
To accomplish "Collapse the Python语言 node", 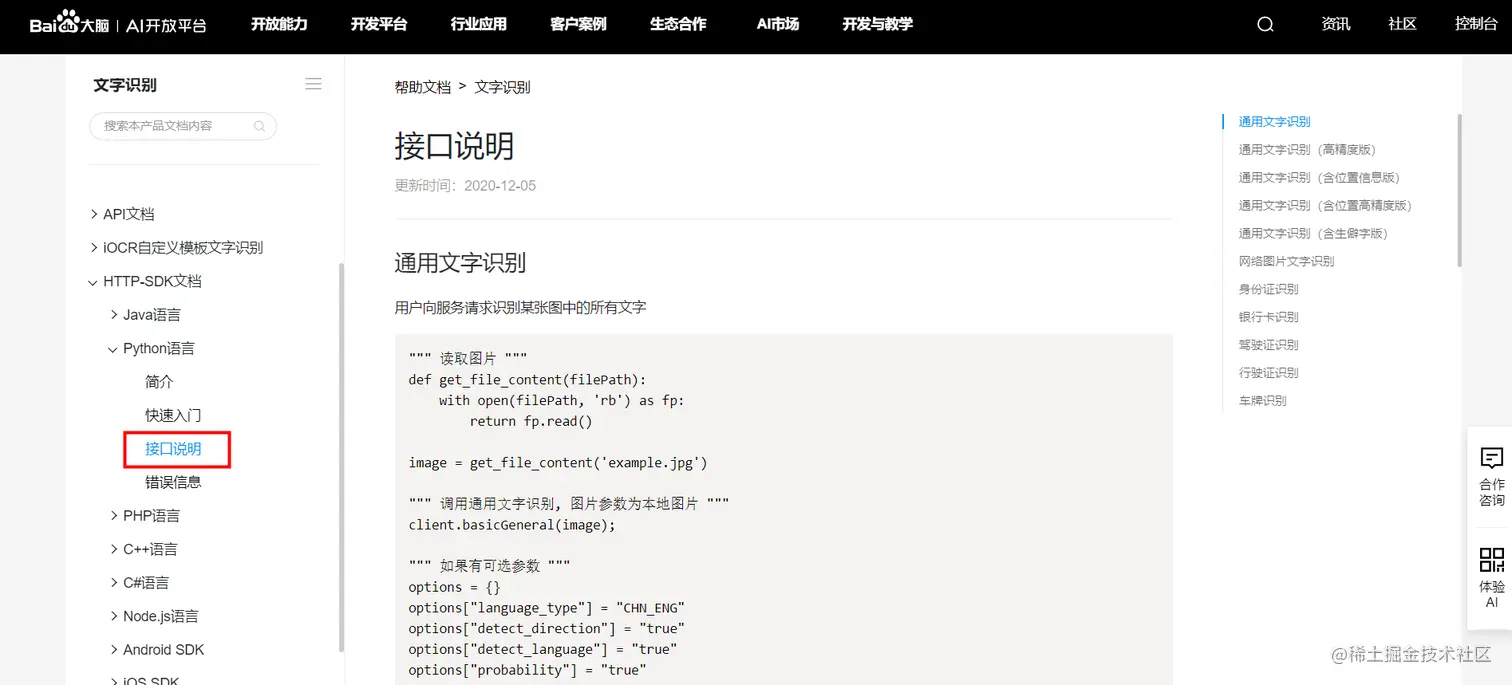I will pyautogui.click(x=114, y=348).
